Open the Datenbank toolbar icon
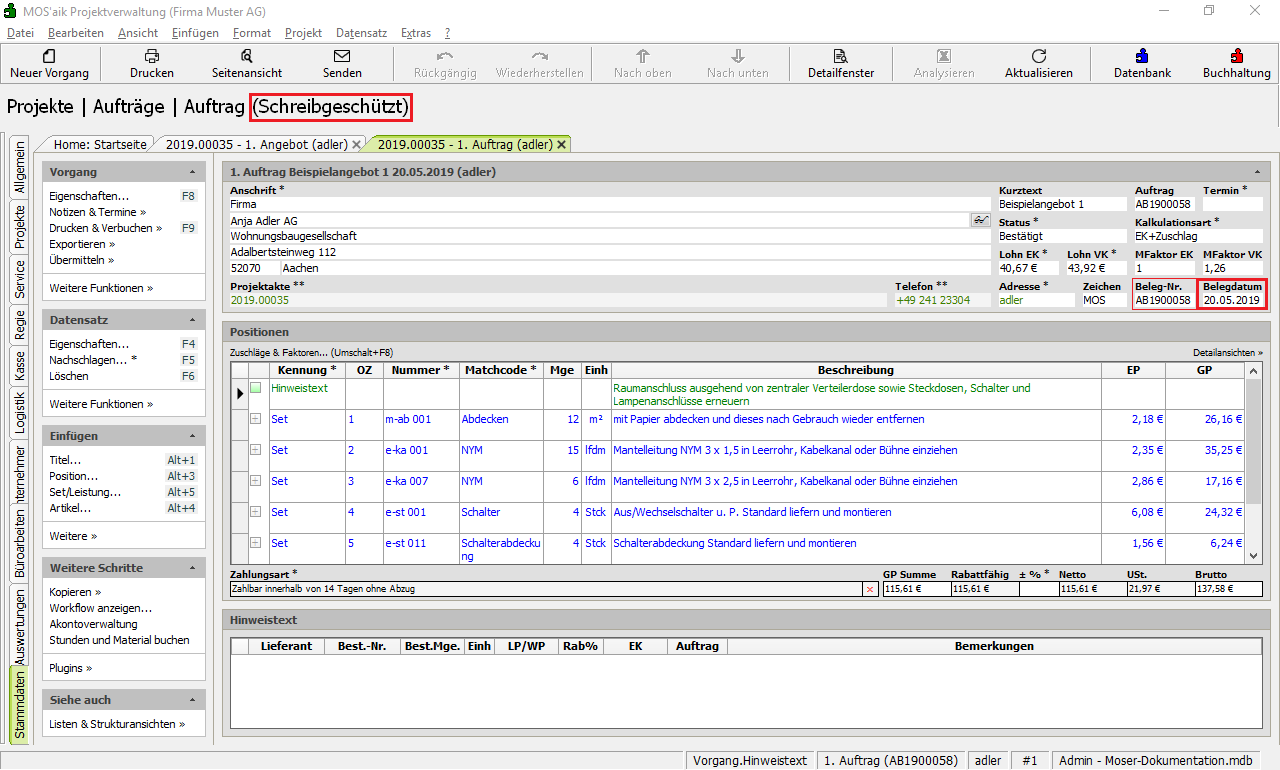Image resolution: width=1280 pixels, height=770 pixels. (1142, 56)
